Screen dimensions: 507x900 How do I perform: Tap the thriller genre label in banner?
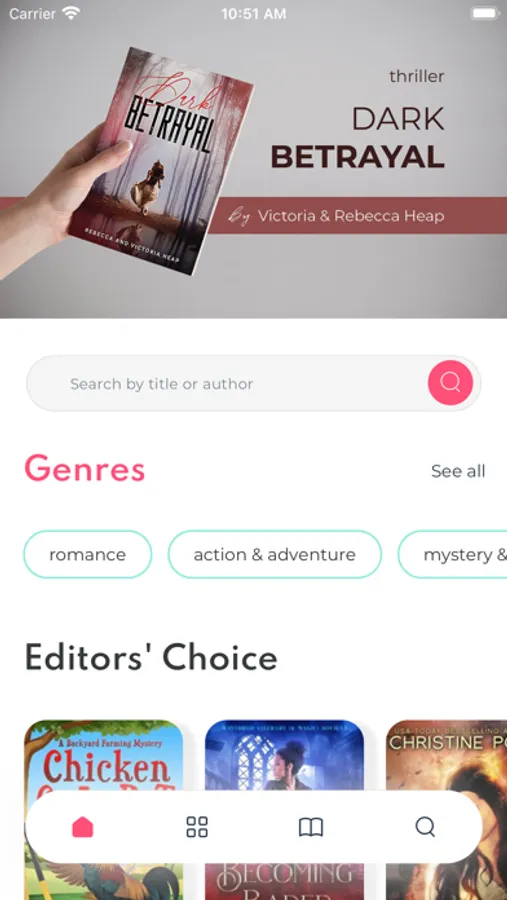[417, 76]
